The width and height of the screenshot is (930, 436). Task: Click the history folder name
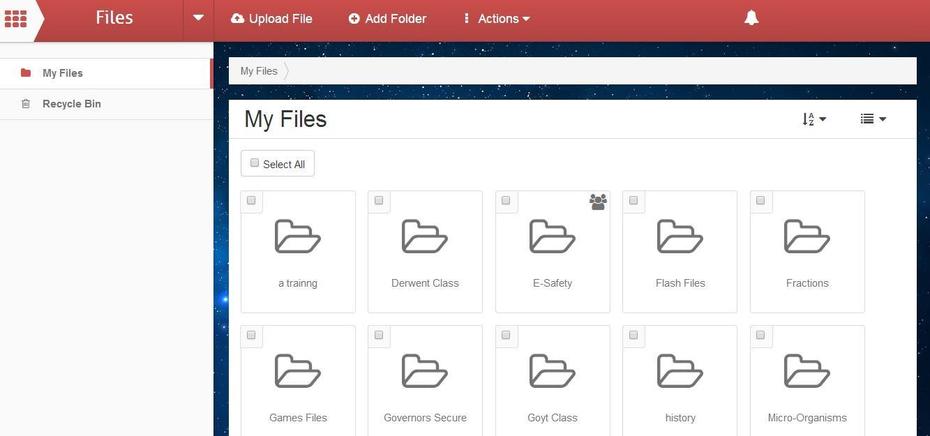pos(680,418)
